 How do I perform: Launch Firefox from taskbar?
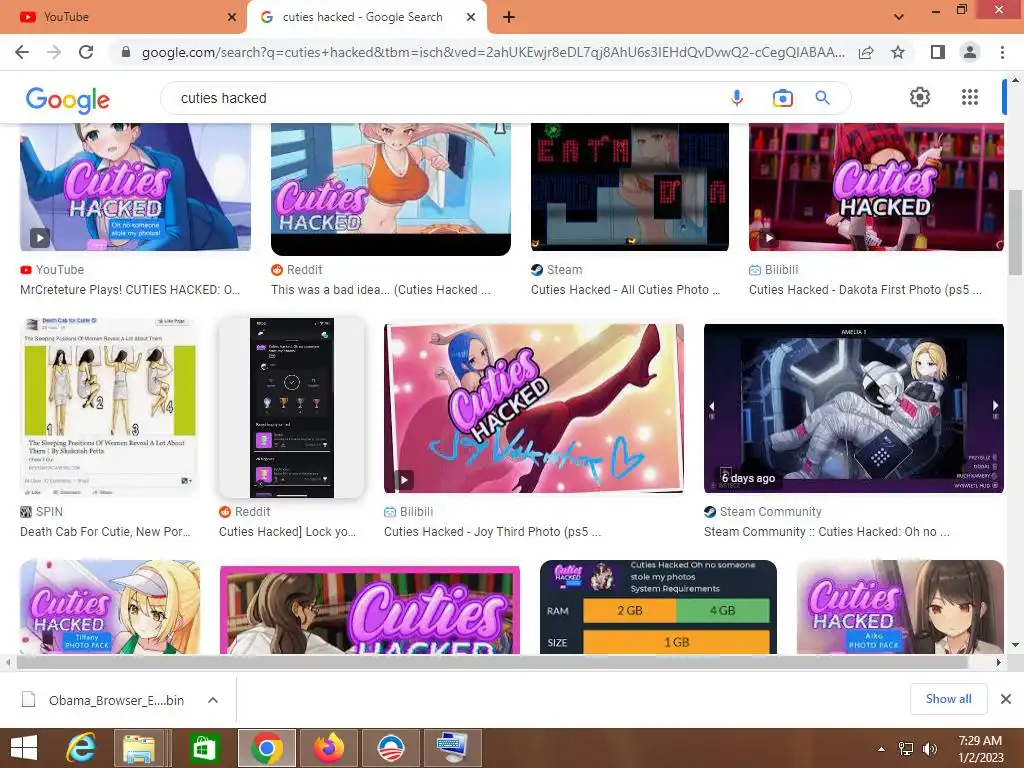(x=329, y=748)
